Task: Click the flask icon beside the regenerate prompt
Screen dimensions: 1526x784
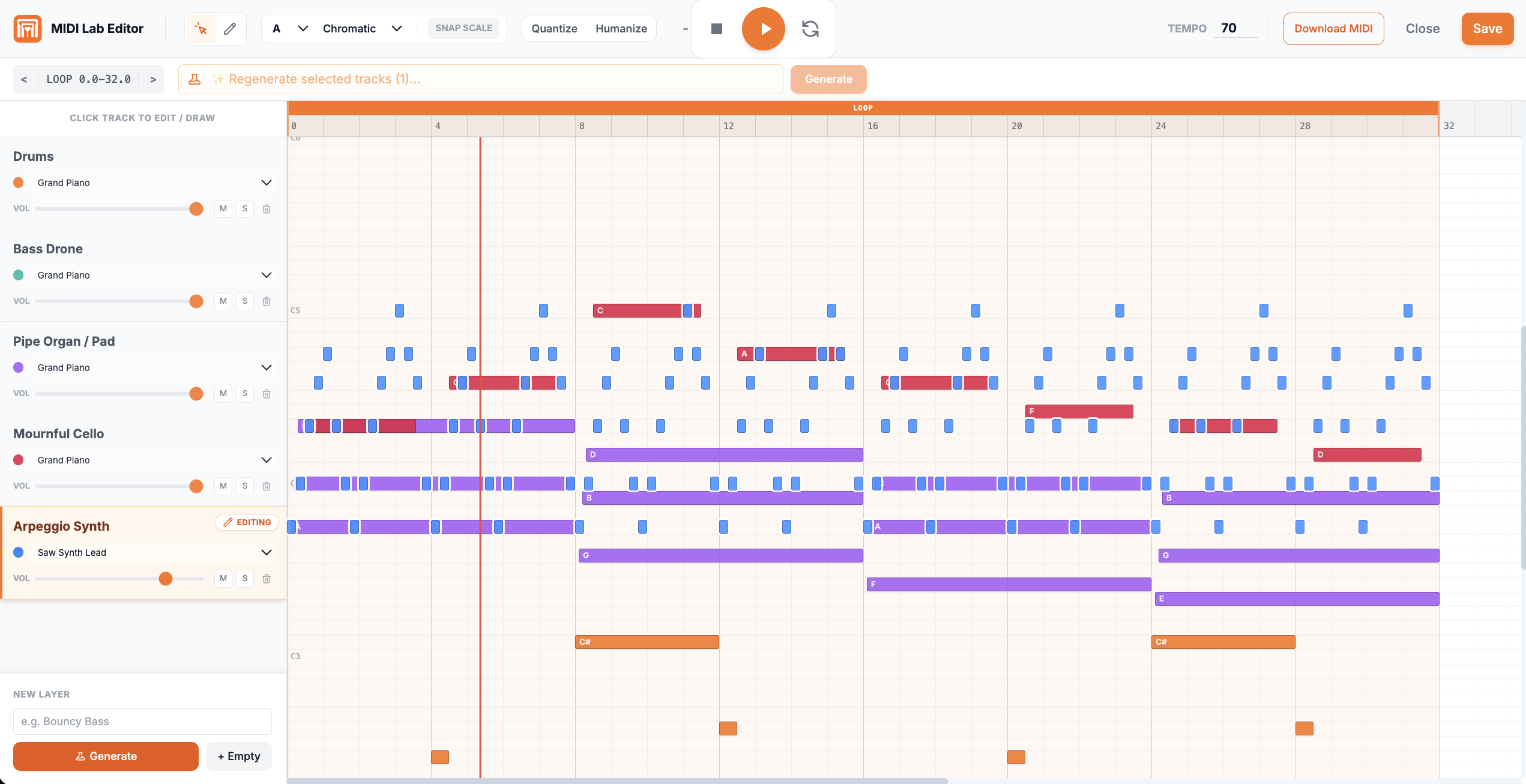Action: coord(194,79)
